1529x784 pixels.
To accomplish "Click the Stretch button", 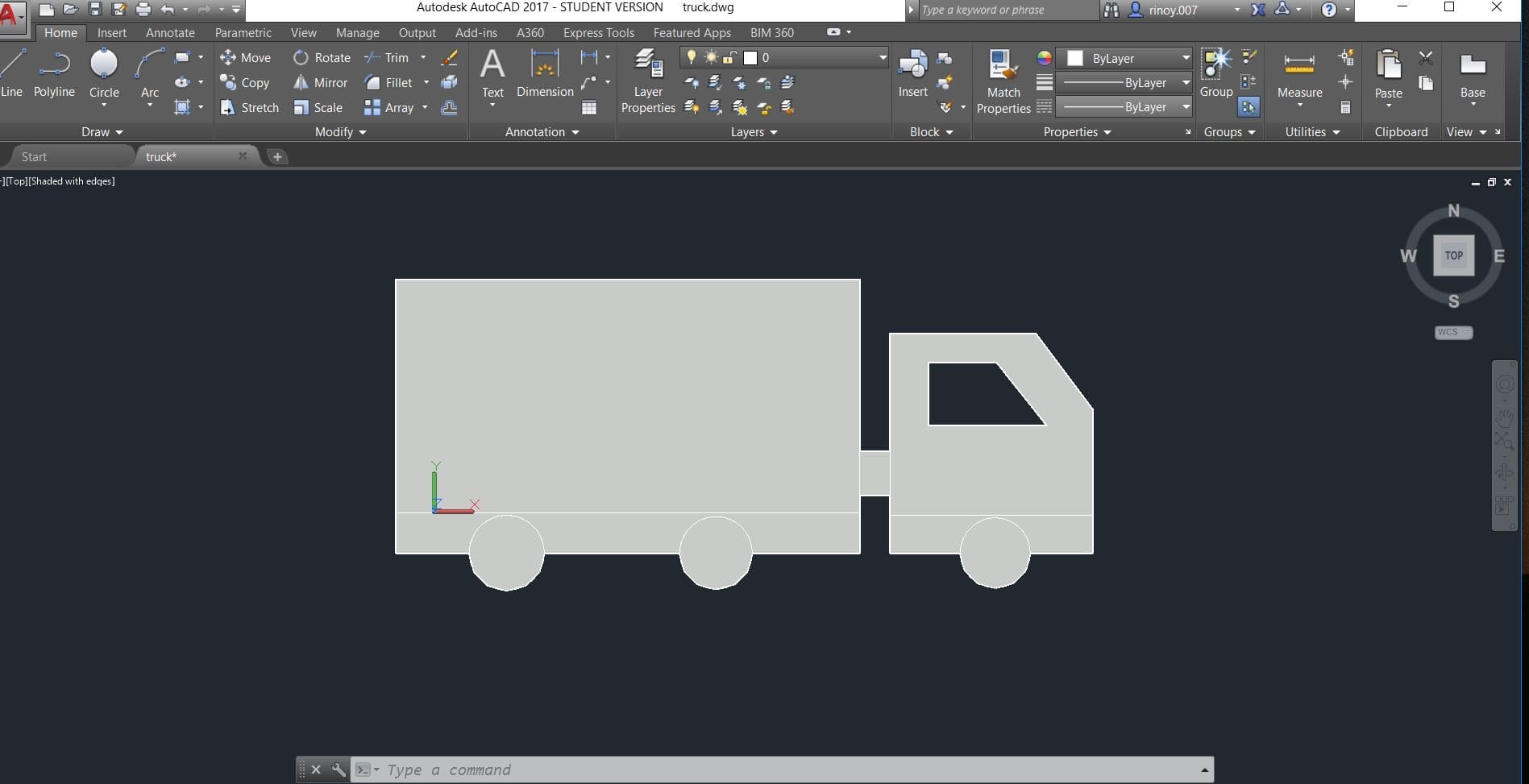I will (249, 107).
